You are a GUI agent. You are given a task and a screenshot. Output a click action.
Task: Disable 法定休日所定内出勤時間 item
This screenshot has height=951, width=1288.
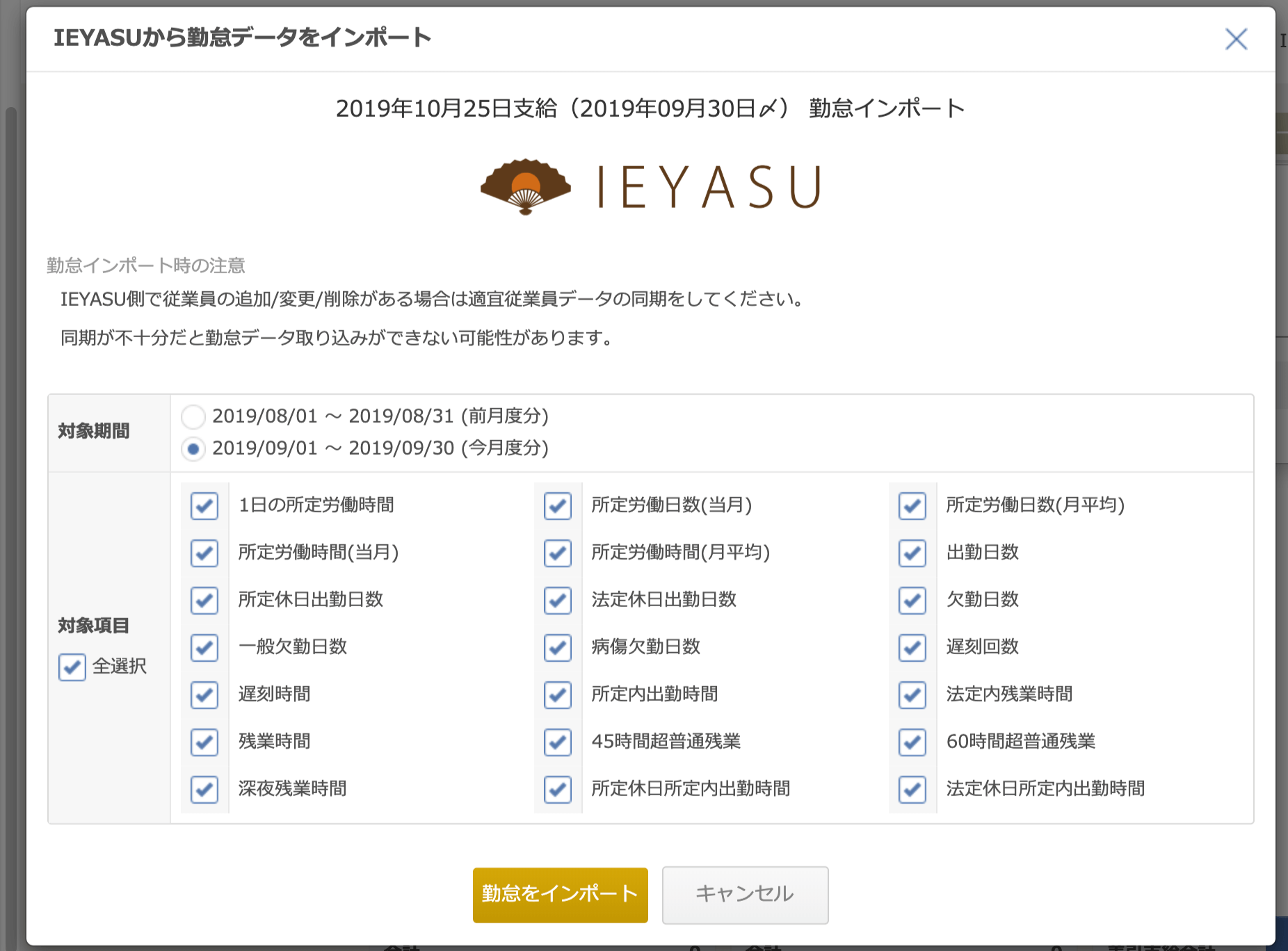(912, 789)
